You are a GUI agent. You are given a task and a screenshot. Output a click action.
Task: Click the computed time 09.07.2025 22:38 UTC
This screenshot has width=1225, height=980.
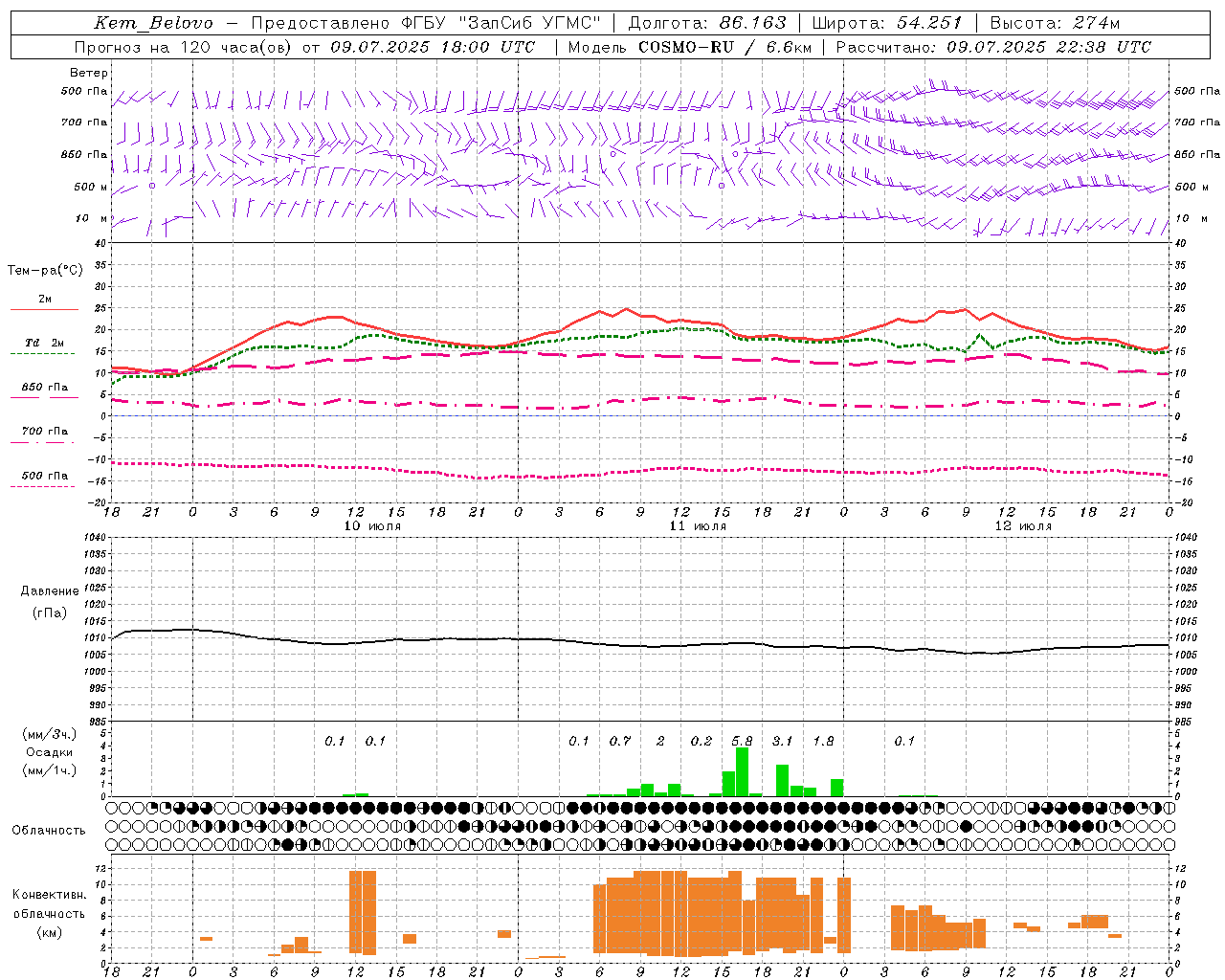(x=1049, y=47)
